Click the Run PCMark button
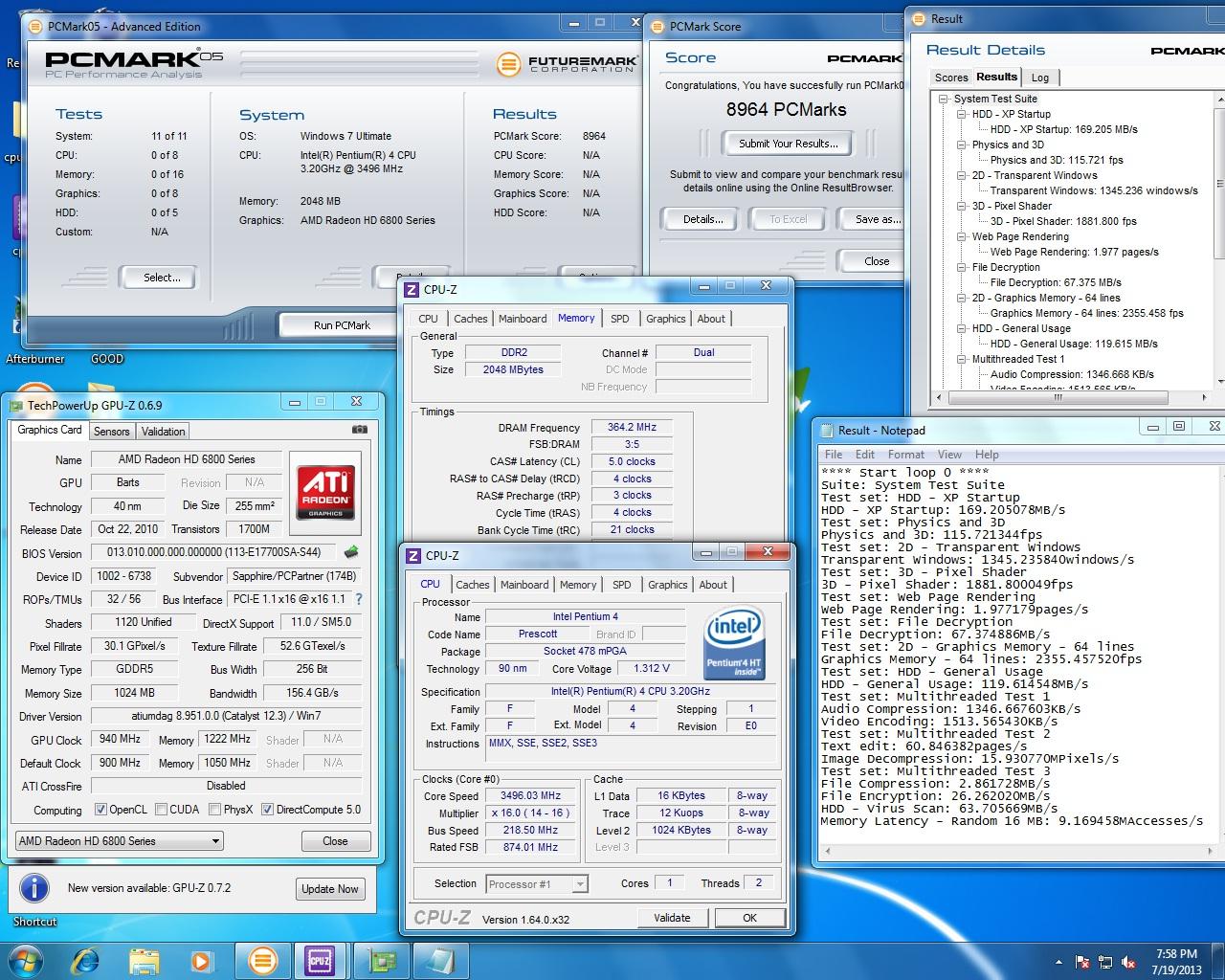The width and height of the screenshot is (1225, 980). [x=342, y=325]
